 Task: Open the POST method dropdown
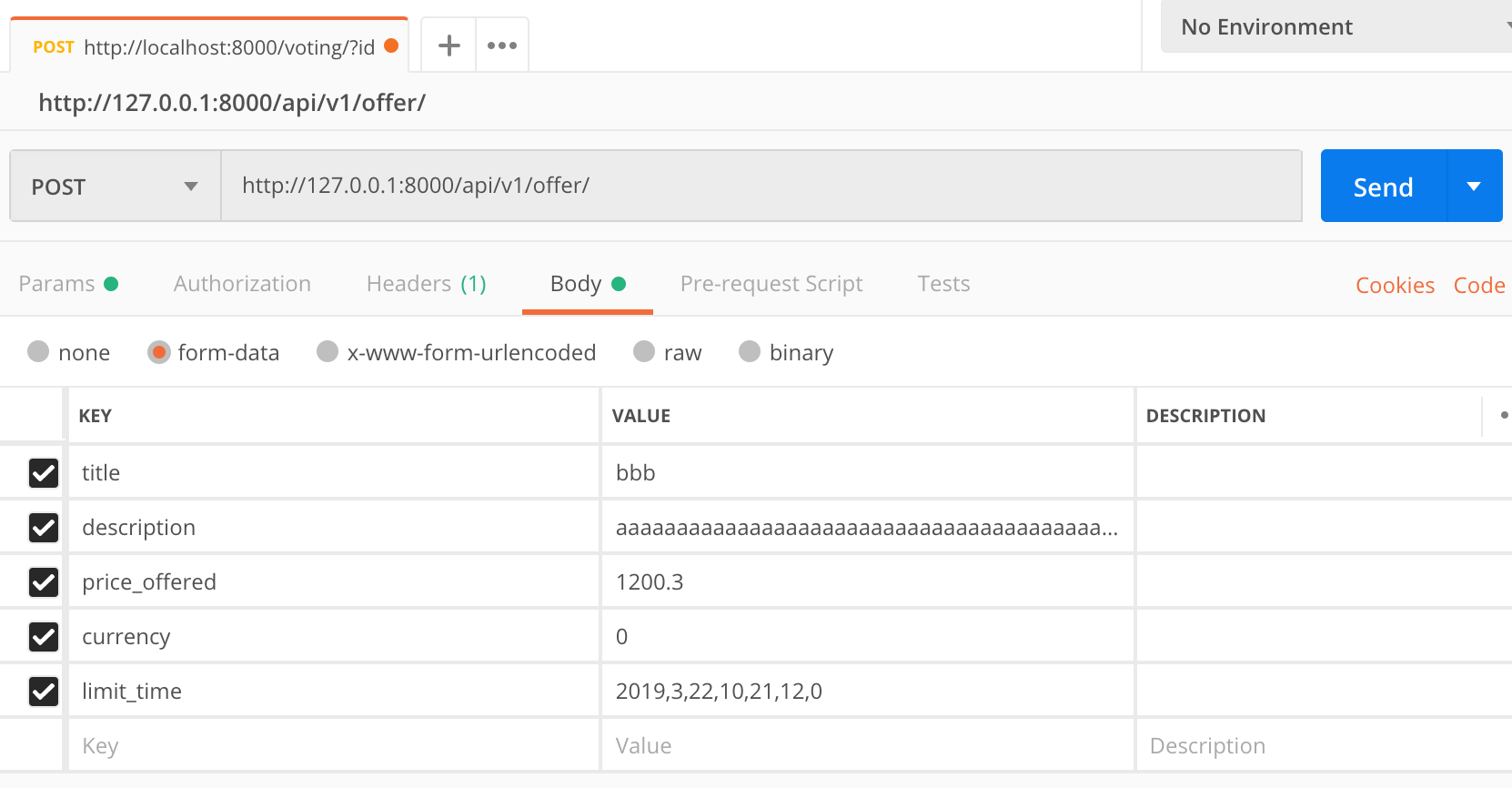coord(116,186)
